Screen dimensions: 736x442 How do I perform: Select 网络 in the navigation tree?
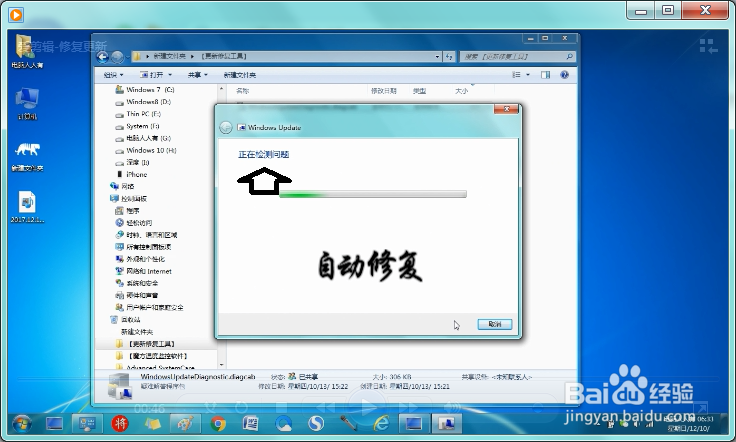click(x=122, y=186)
